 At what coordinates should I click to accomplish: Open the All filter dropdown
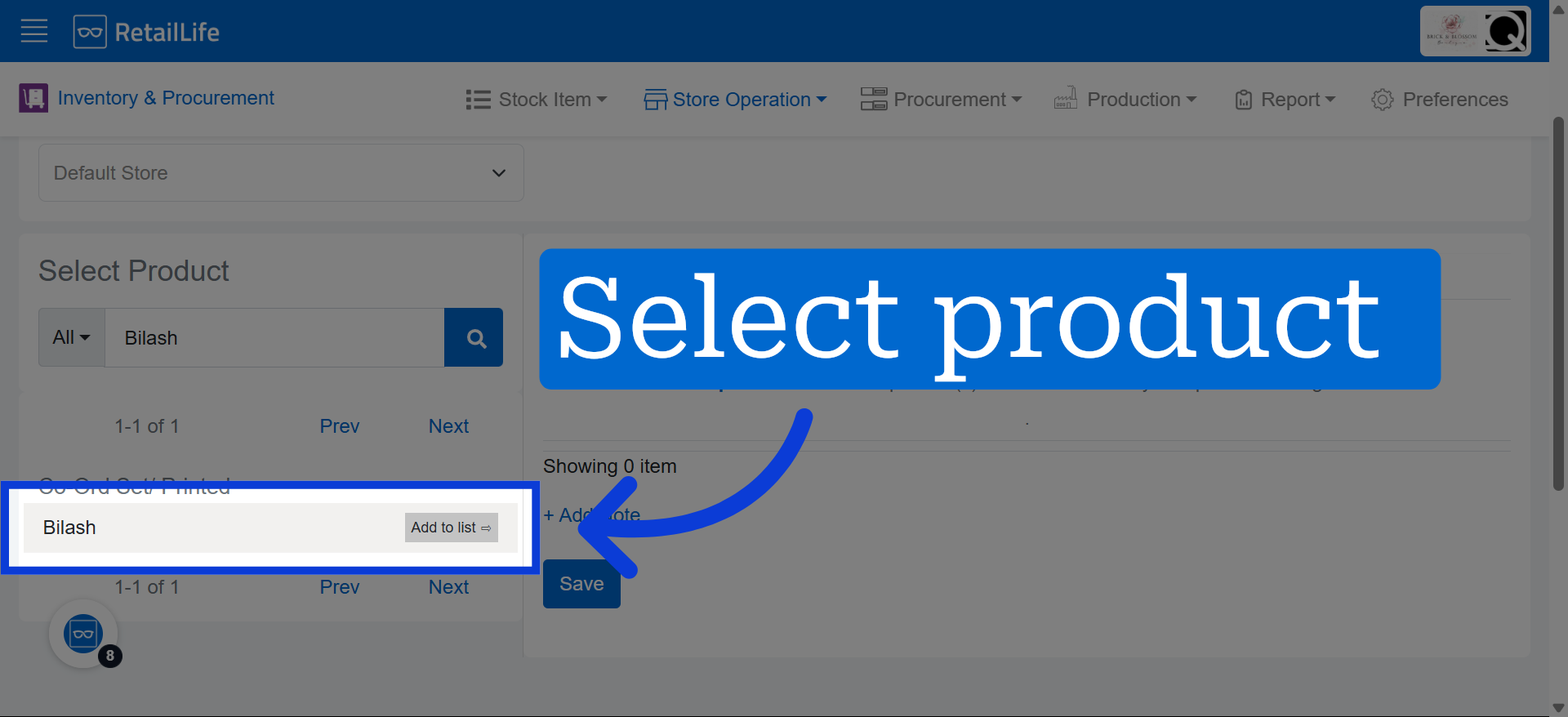(72, 337)
